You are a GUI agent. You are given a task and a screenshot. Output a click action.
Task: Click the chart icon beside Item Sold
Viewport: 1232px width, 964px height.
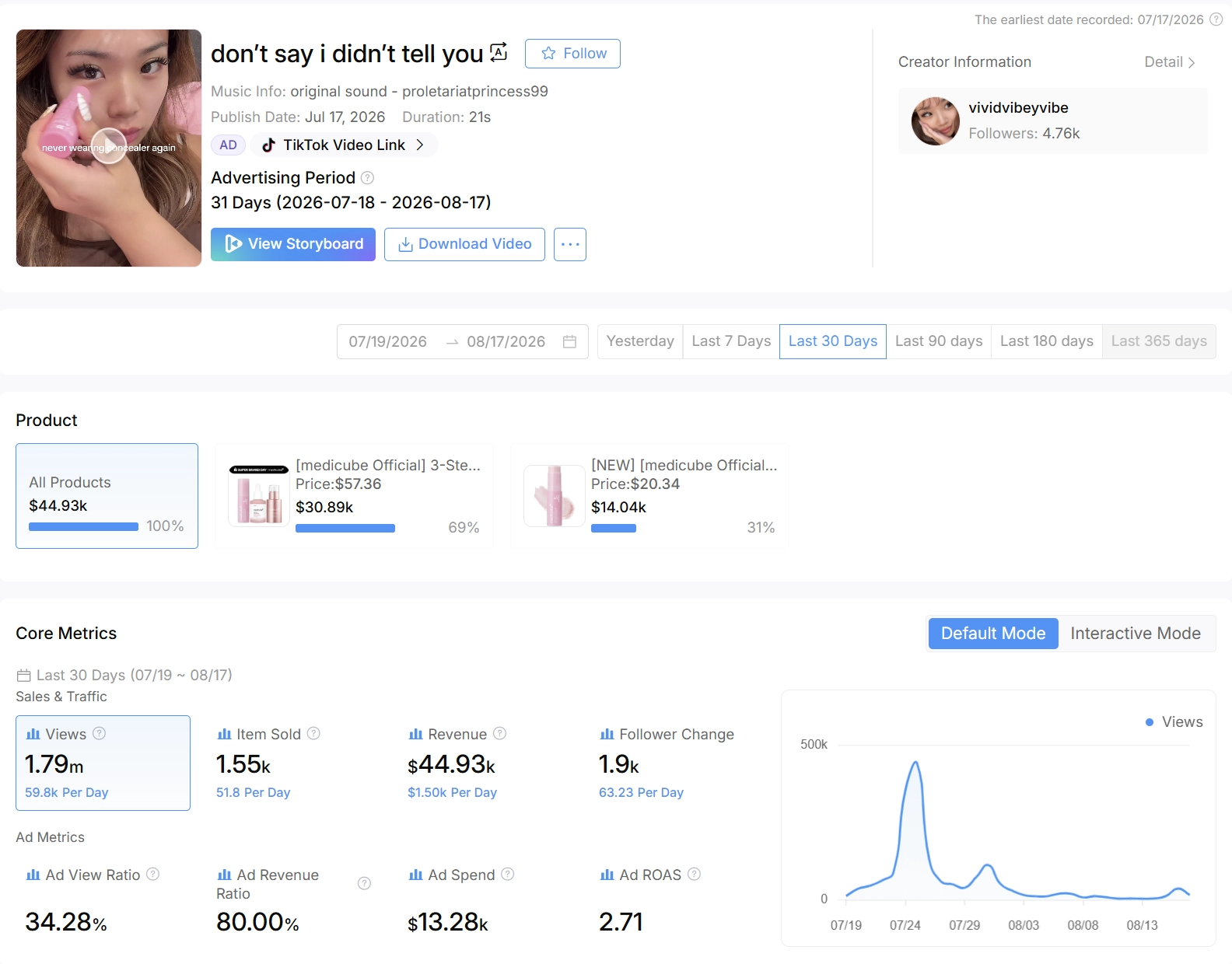pyautogui.click(x=224, y=734)
